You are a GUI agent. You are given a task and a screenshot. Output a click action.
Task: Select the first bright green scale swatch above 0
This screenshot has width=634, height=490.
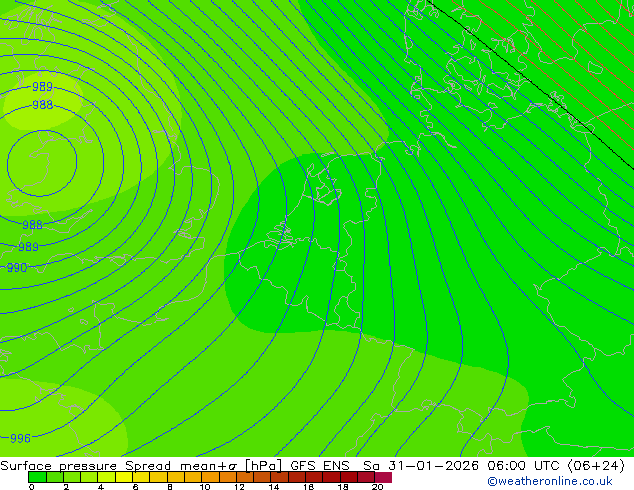37,477
